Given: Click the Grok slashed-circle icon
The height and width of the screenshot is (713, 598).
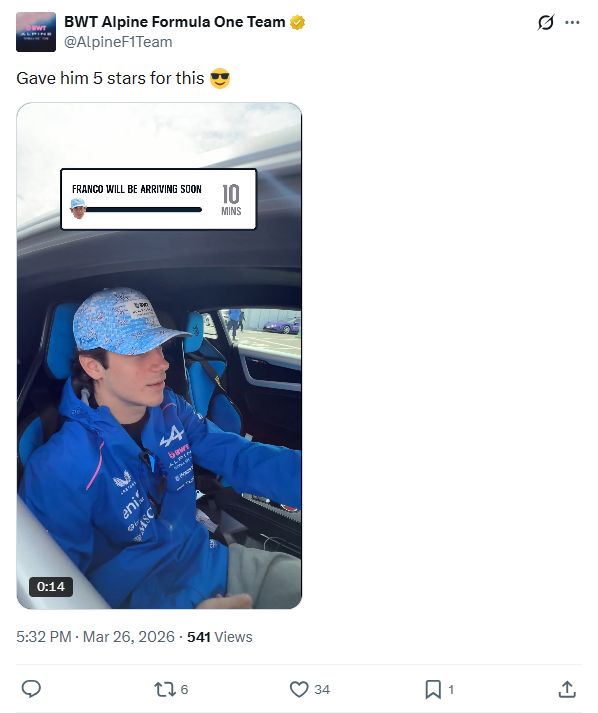Looking at the screenshot, I should point(545,22).
